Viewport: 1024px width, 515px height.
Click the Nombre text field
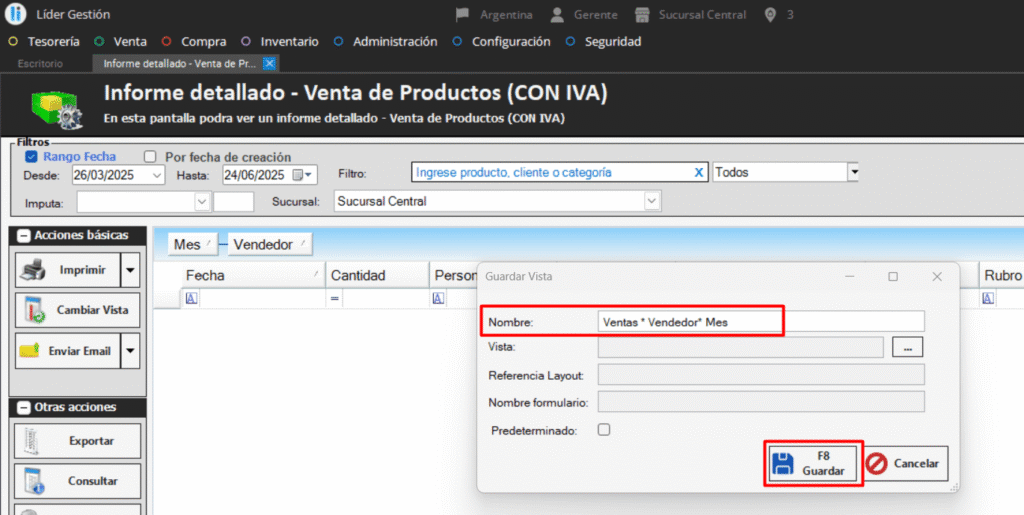pyautogui.click(x=760, y=321)
